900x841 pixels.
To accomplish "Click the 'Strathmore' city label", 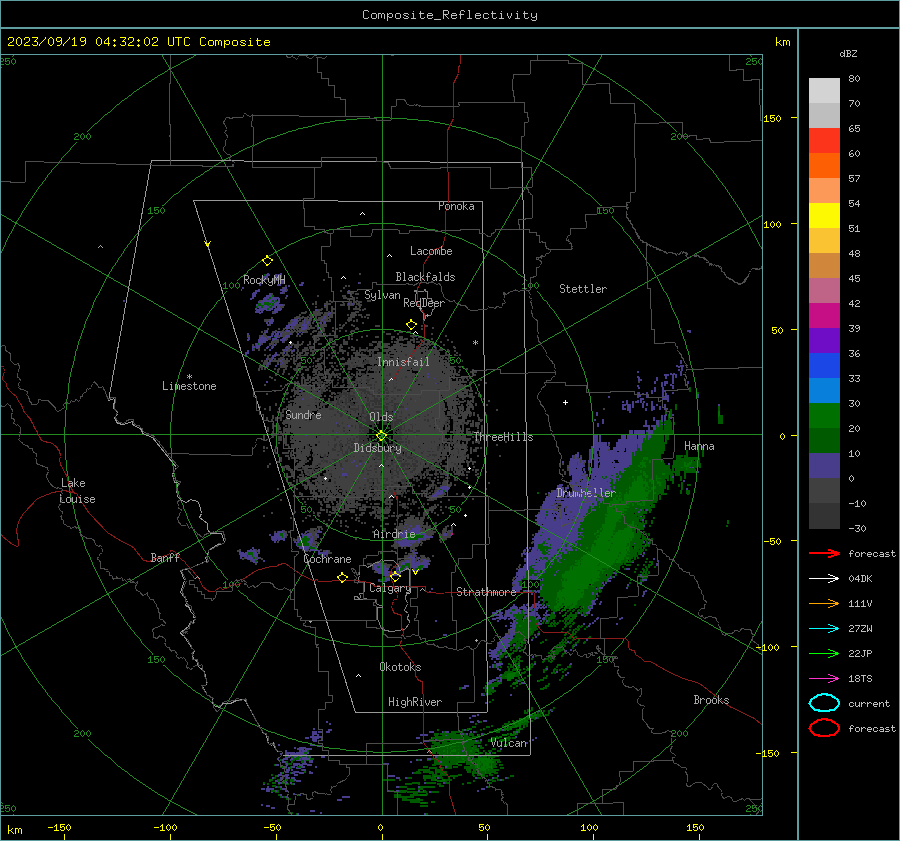I will point(486,592).
